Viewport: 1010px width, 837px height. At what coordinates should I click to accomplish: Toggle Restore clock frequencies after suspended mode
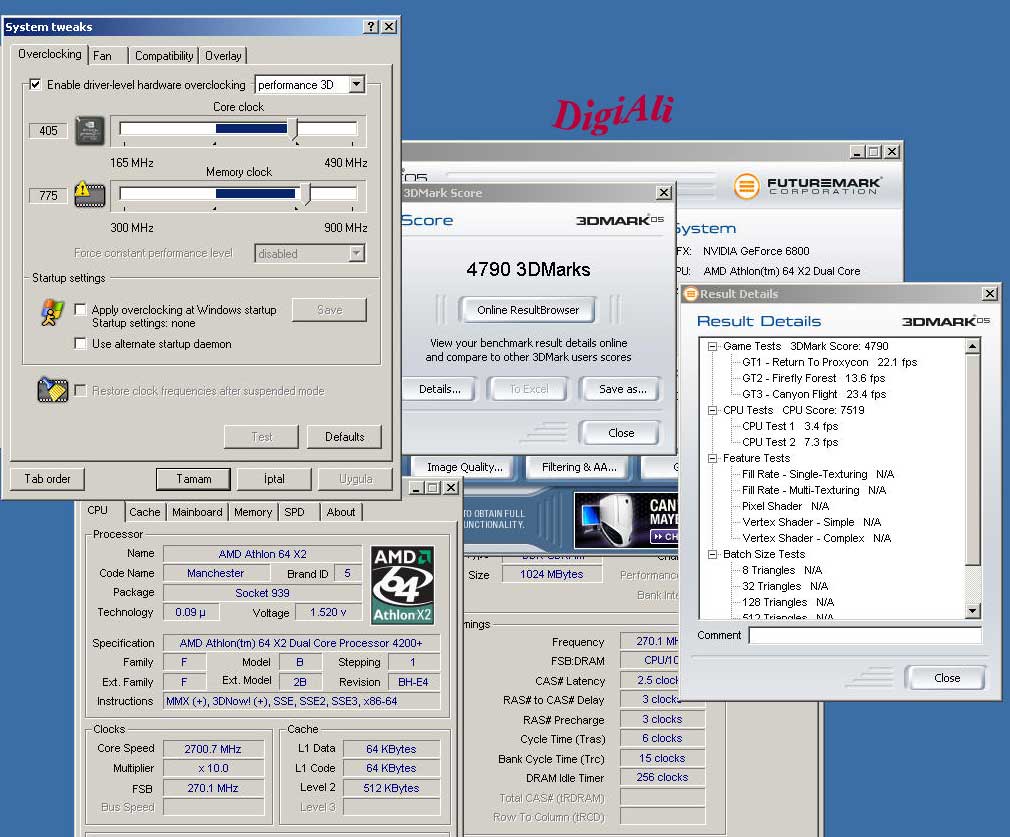tap(81, 390)
